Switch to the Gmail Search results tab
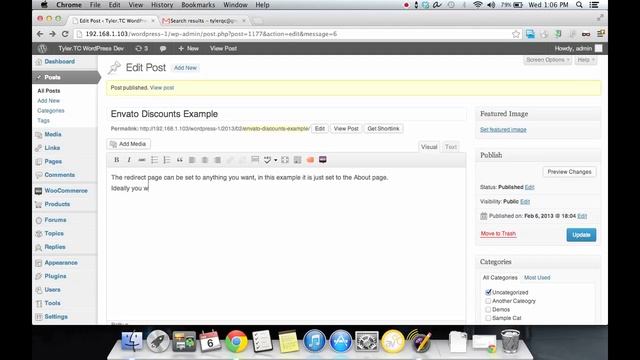 [203, 20]
